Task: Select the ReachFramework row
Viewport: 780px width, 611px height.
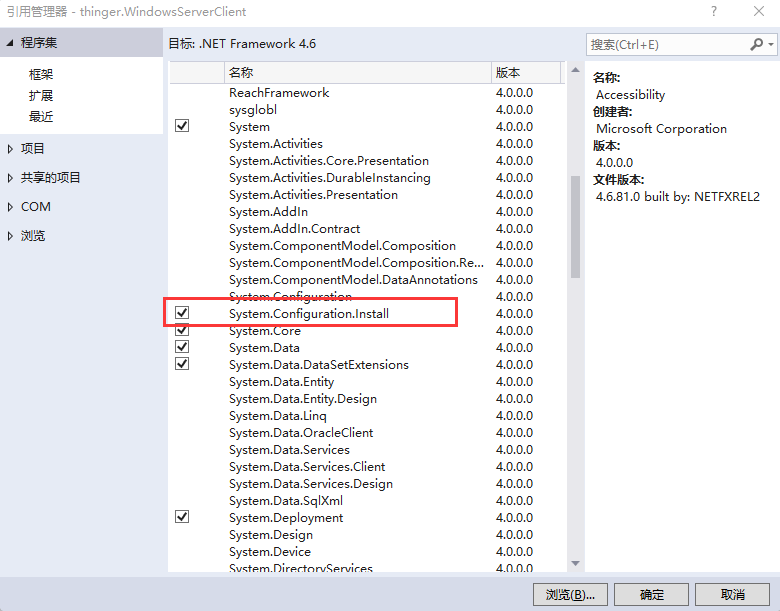Action: 367,93
